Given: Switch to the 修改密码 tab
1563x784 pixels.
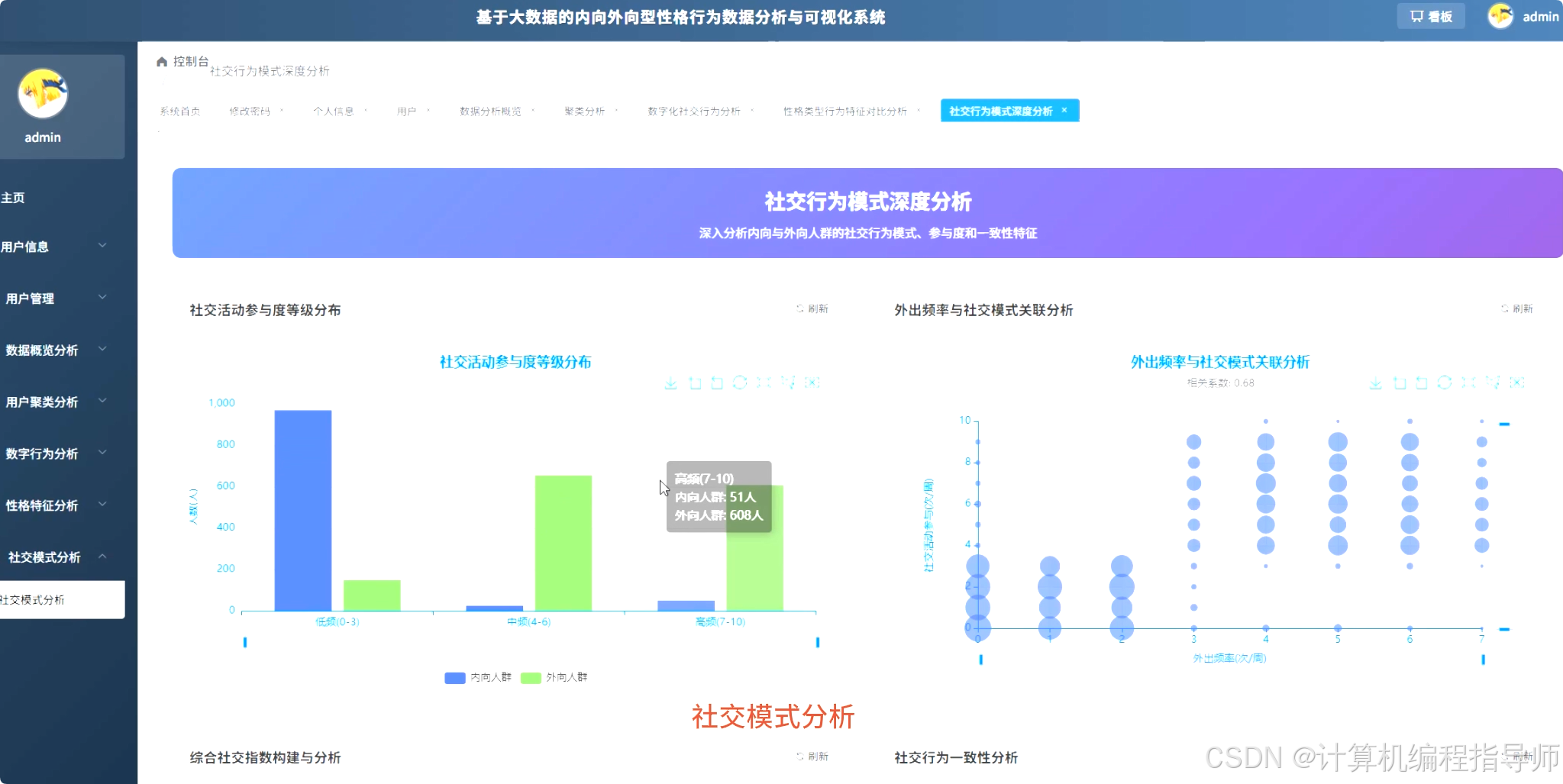Looking at the screenshot, I should click(250, 111).
